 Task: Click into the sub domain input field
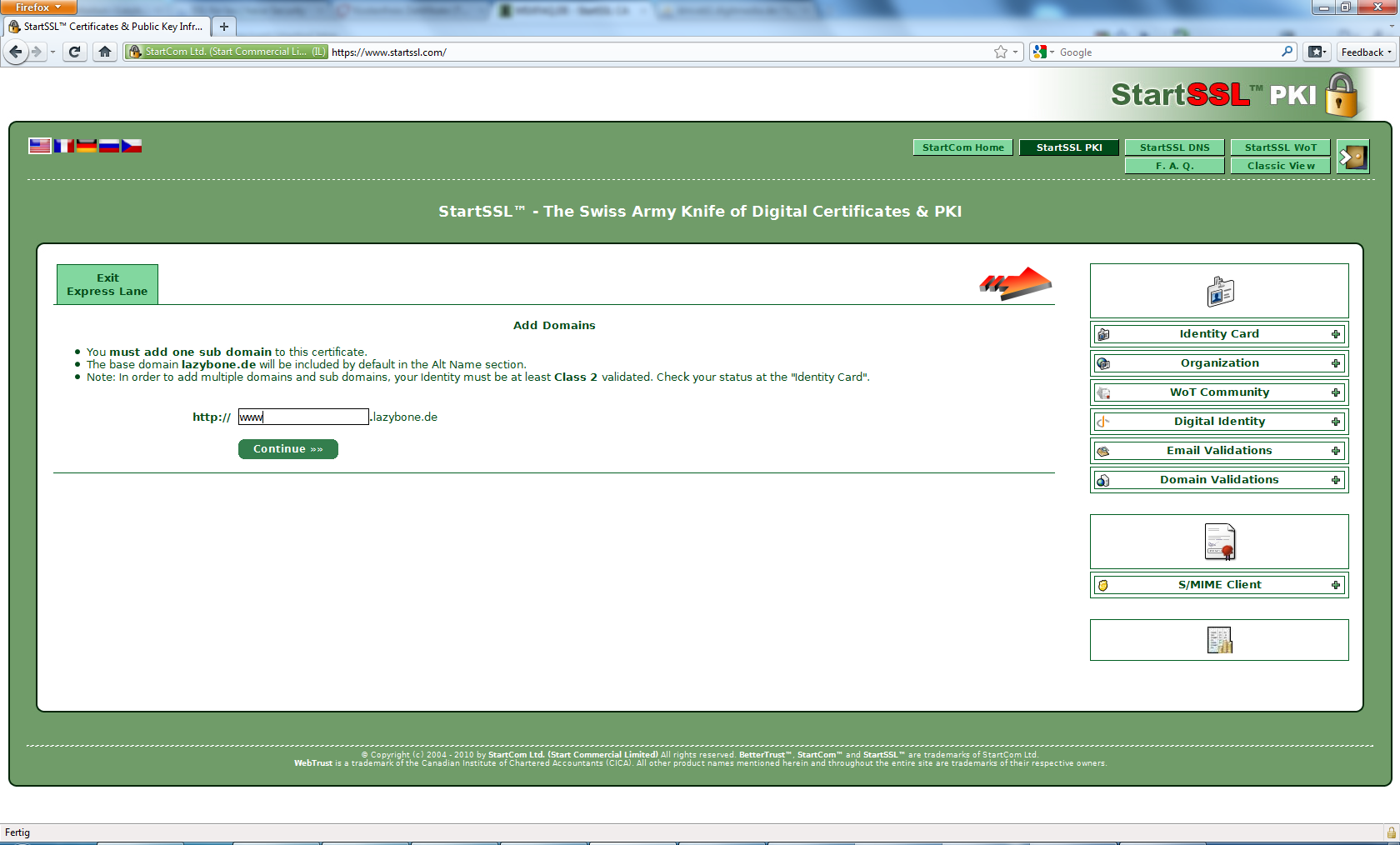click(x=303, y=417)
